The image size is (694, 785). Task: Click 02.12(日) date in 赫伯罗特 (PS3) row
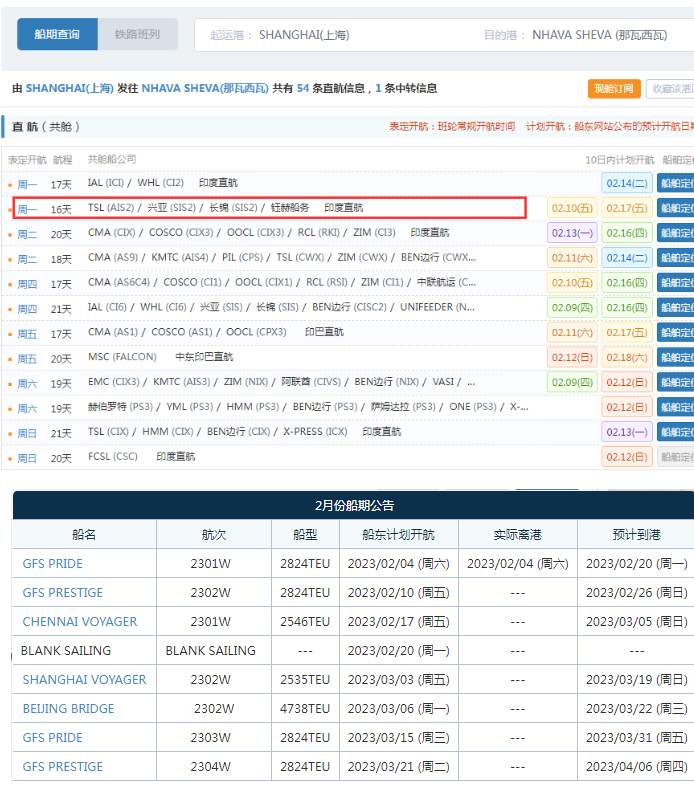click(627, 407)
